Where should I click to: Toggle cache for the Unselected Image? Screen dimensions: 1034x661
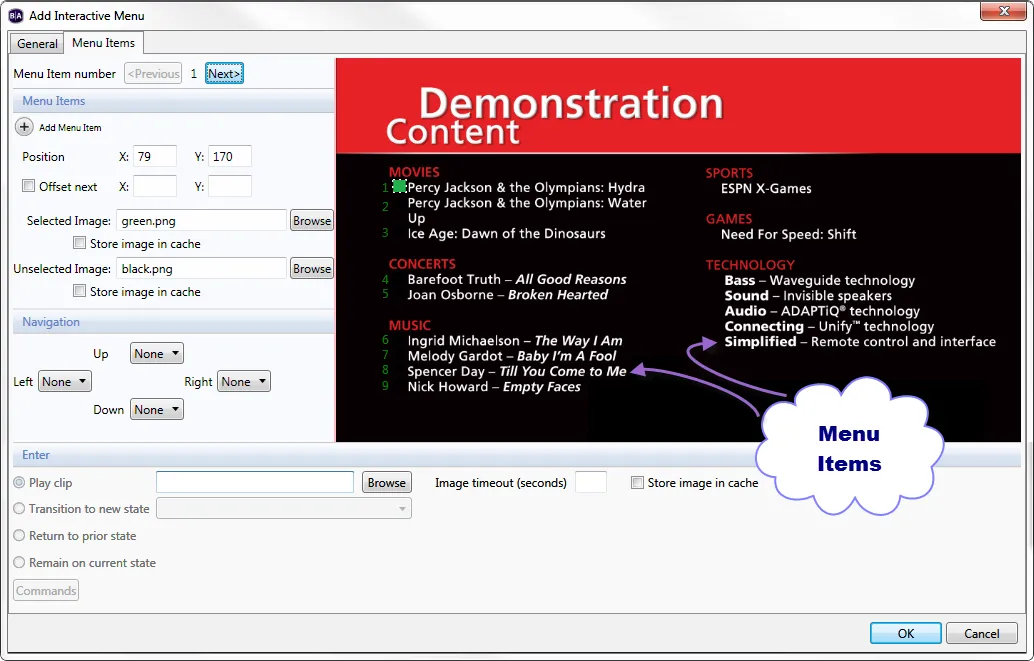(79, 291)
